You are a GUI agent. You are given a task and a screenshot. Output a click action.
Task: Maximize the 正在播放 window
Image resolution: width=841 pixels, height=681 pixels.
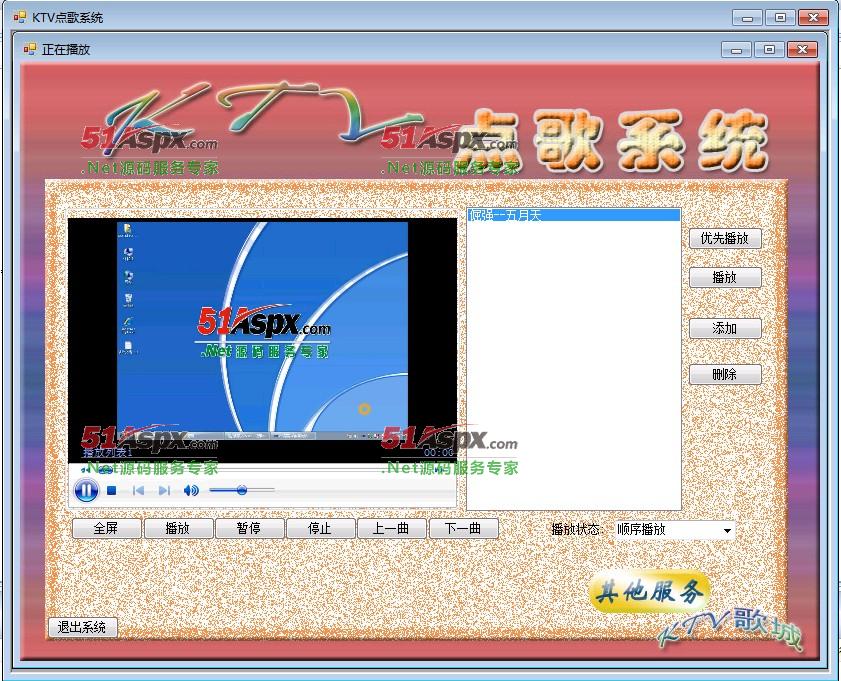(x=769, y=49)
